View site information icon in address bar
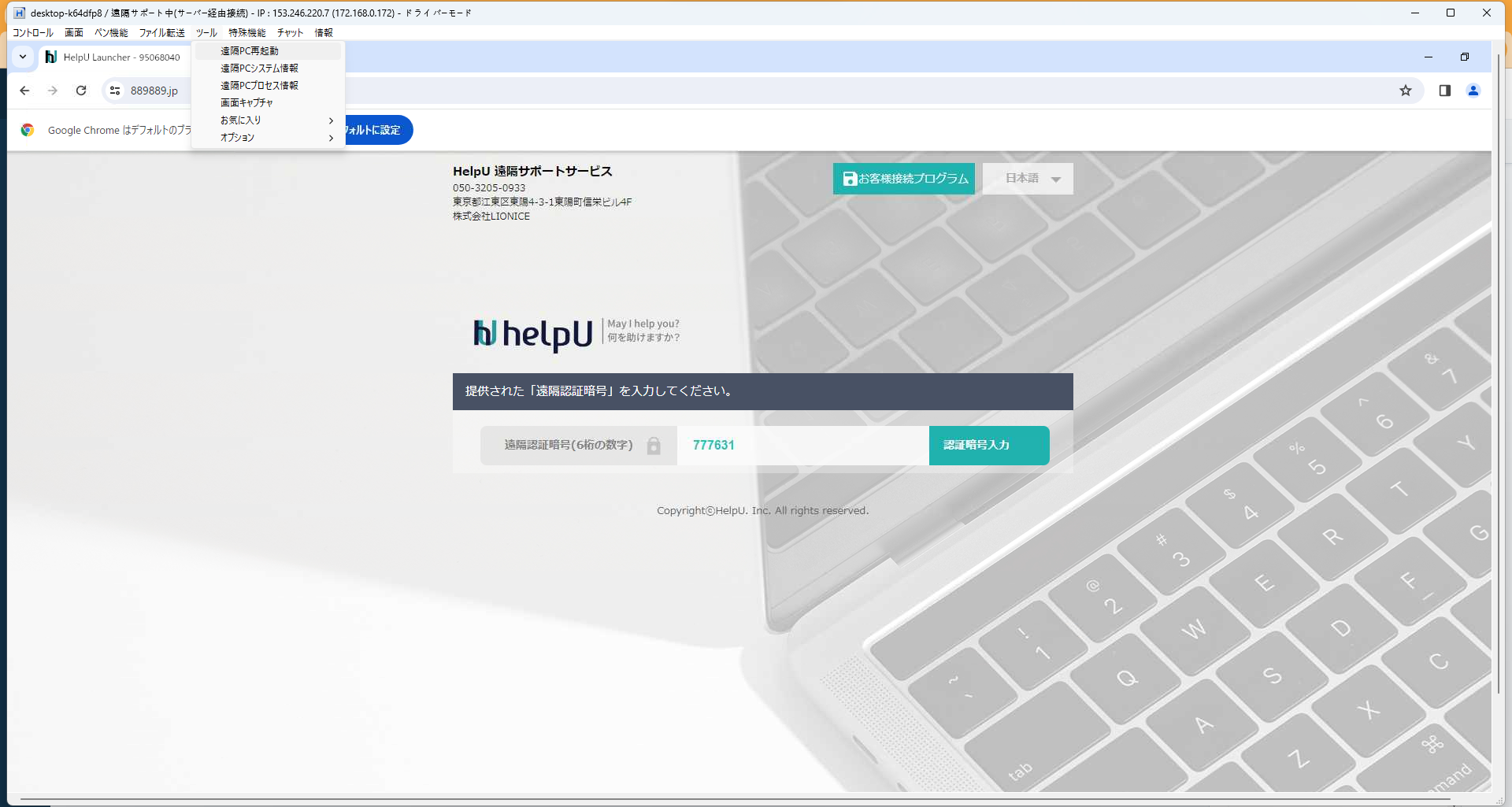This screenshot has width=1512, height=807. click(115, 91)
